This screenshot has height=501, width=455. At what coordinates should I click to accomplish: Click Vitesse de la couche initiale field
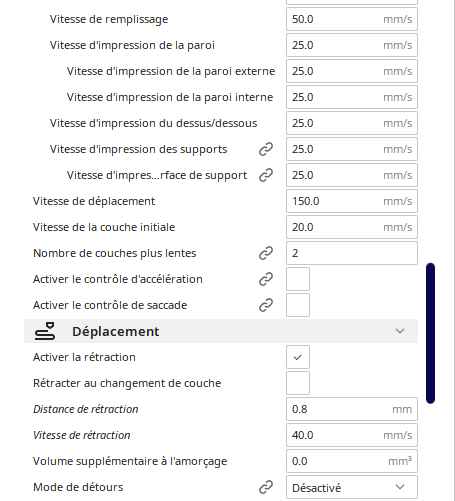click(x=352, y=227)
